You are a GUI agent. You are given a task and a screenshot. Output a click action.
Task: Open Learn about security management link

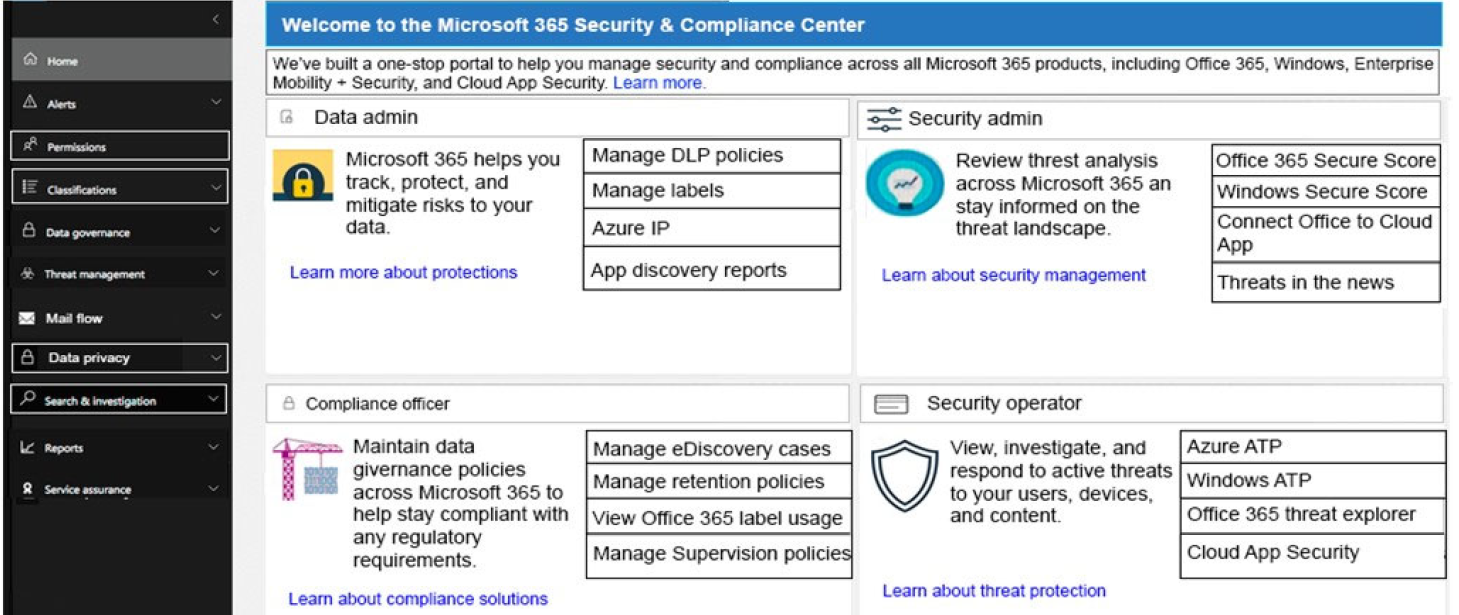click(1014, 275)
